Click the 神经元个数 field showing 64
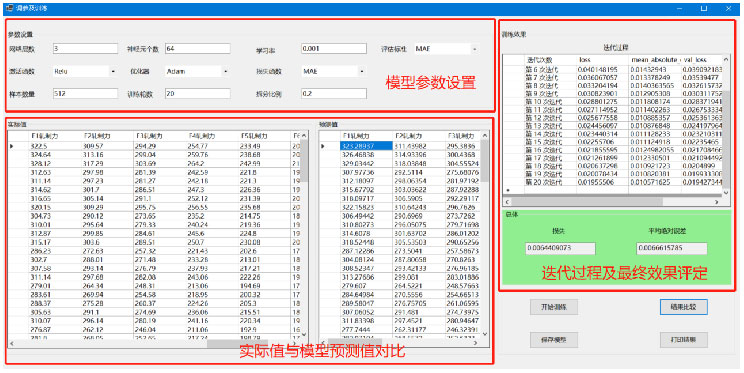This screenshot has height=373, width=744. (197, 48)
